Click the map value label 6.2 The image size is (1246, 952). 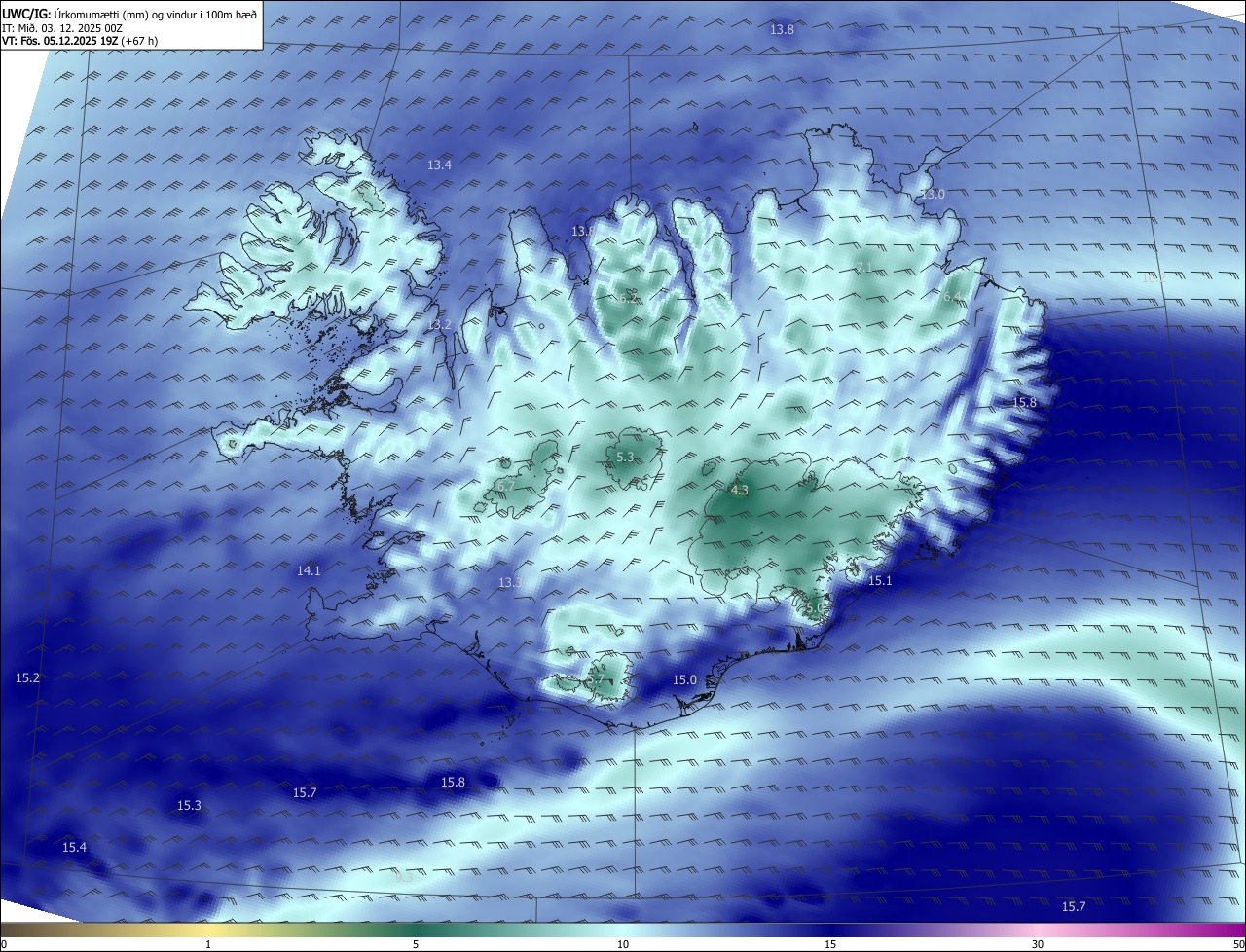pos(628,299)
